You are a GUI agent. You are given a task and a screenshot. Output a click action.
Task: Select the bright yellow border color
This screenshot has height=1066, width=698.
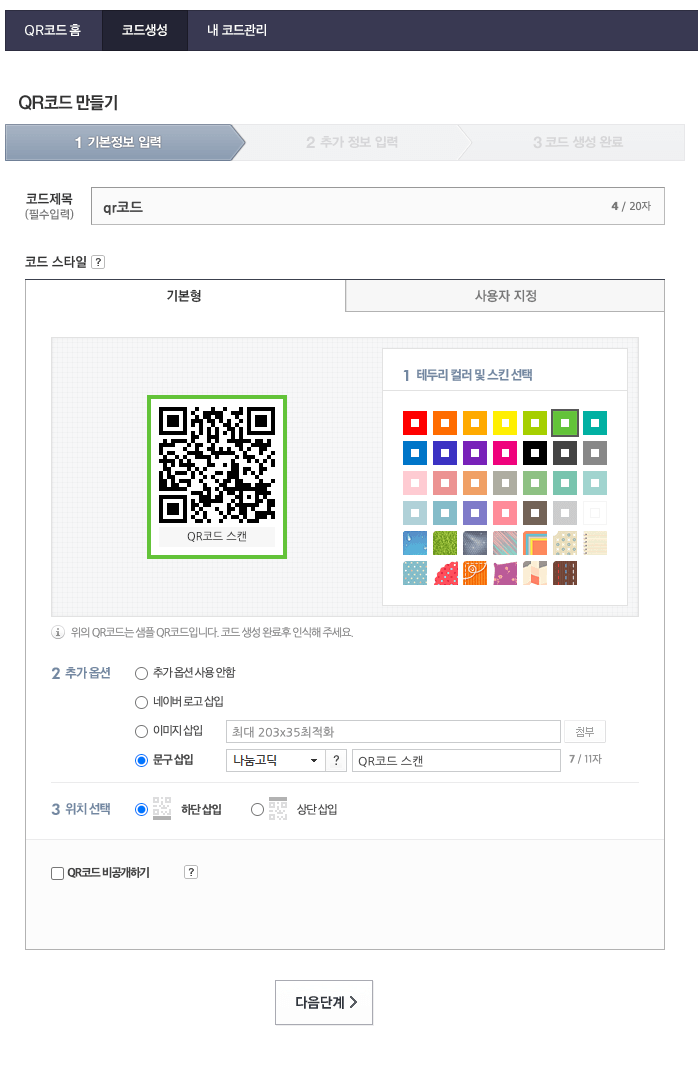504,423
